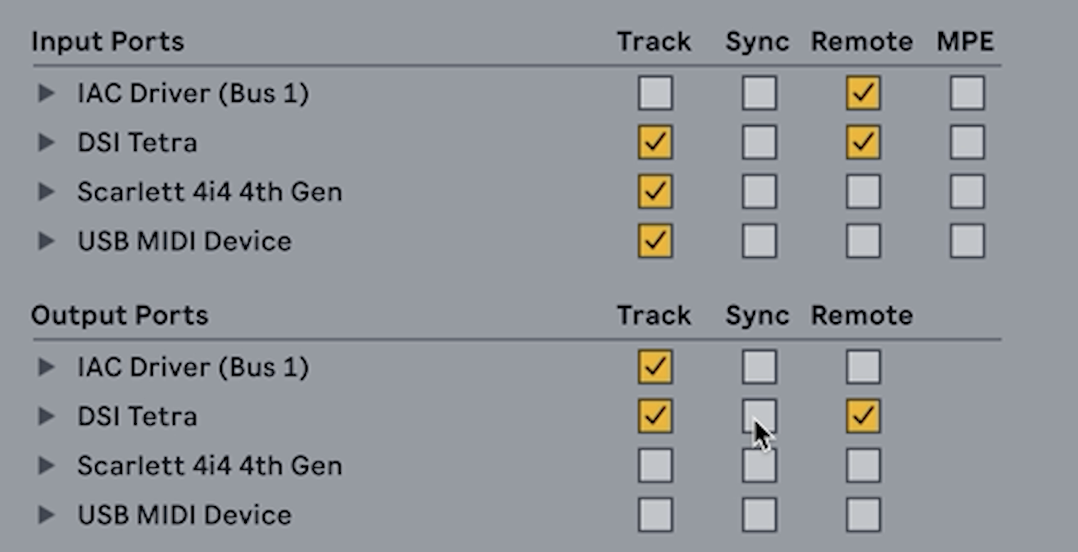Select the DSI Tetra output port label
This screenshot has width=1078, height=552.
pos(137,417)
